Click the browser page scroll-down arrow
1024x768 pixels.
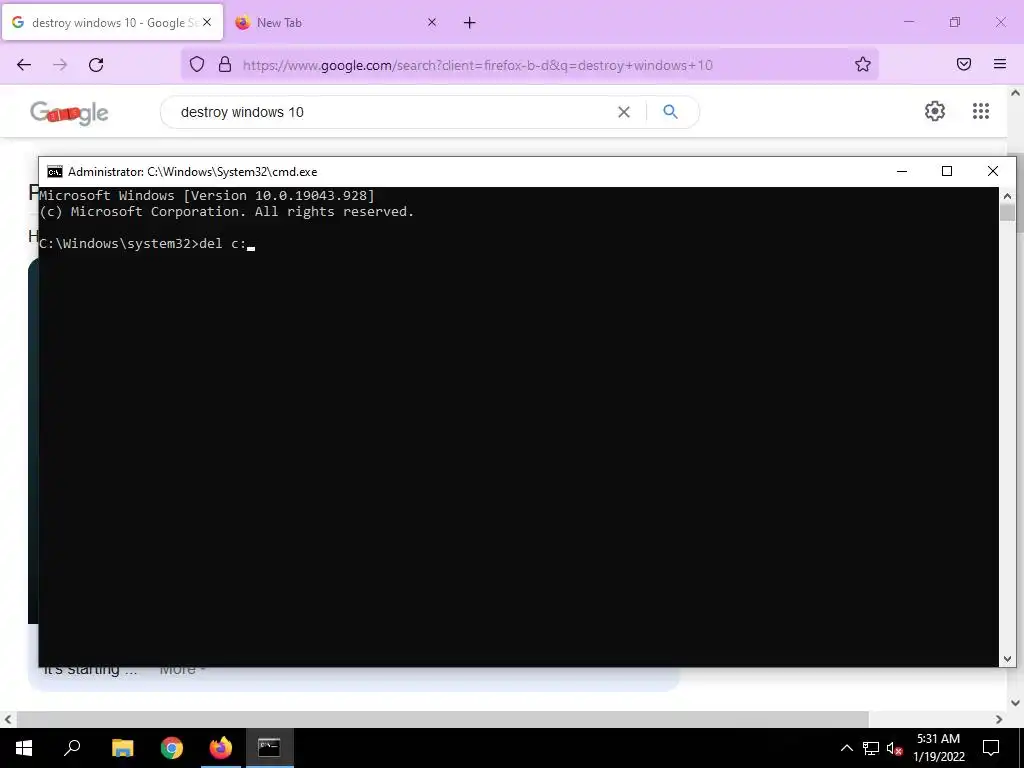tap(1016, 703)
